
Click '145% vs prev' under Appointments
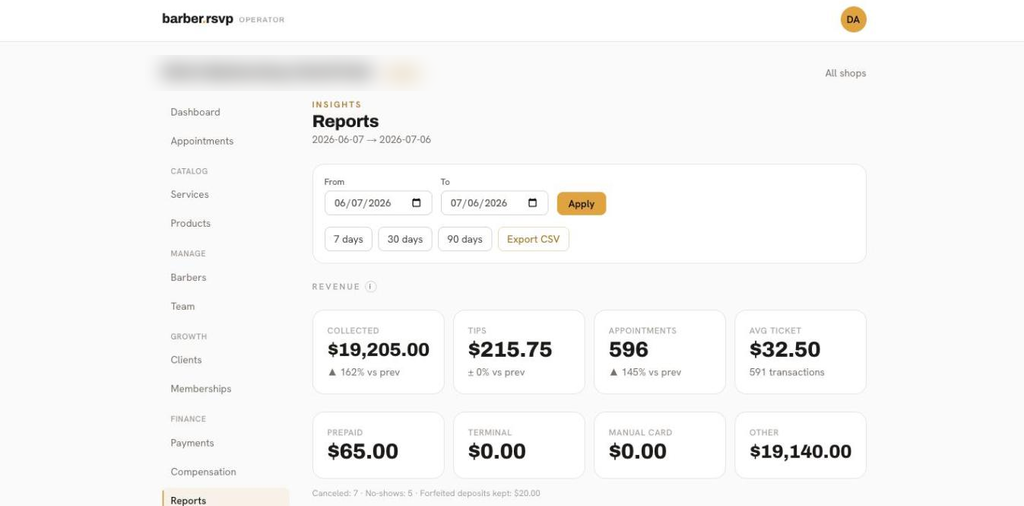coord(645,372)
